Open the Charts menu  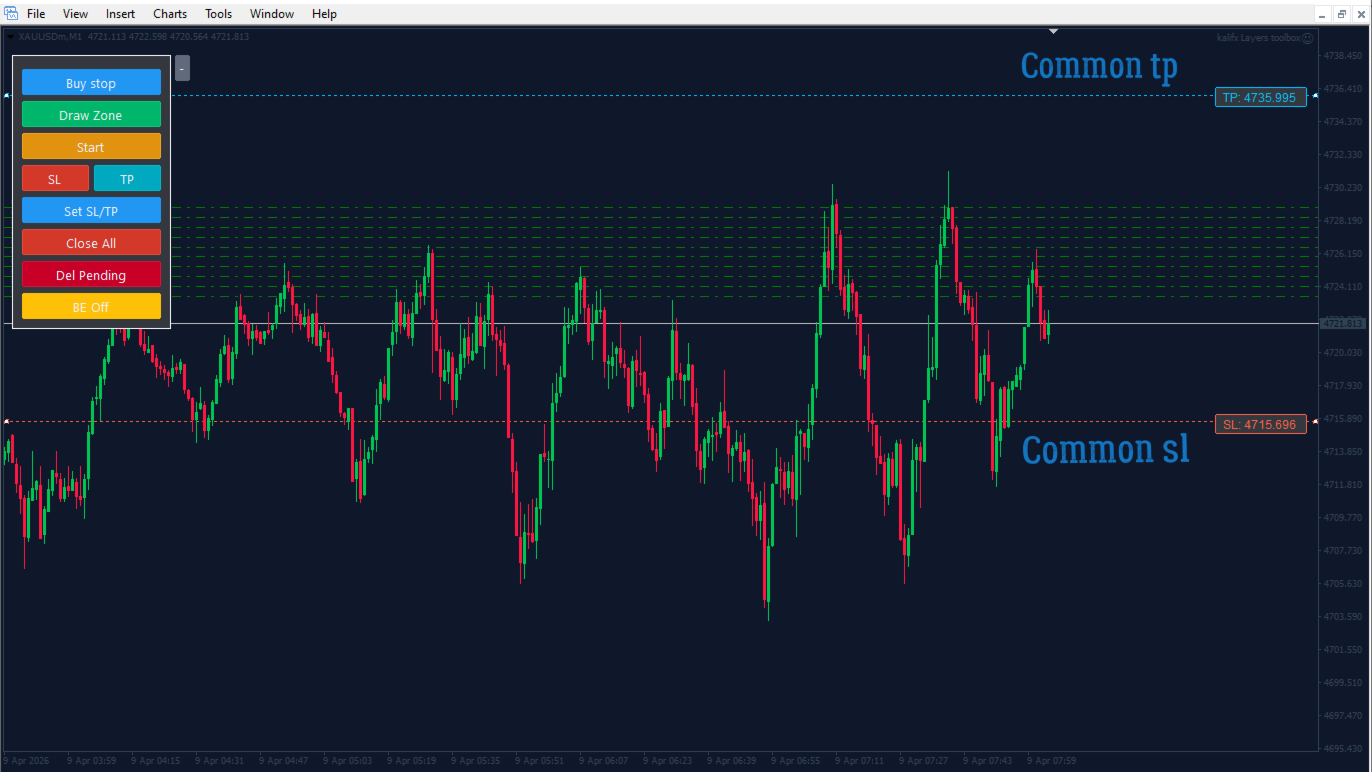click(x=170, y=14)
